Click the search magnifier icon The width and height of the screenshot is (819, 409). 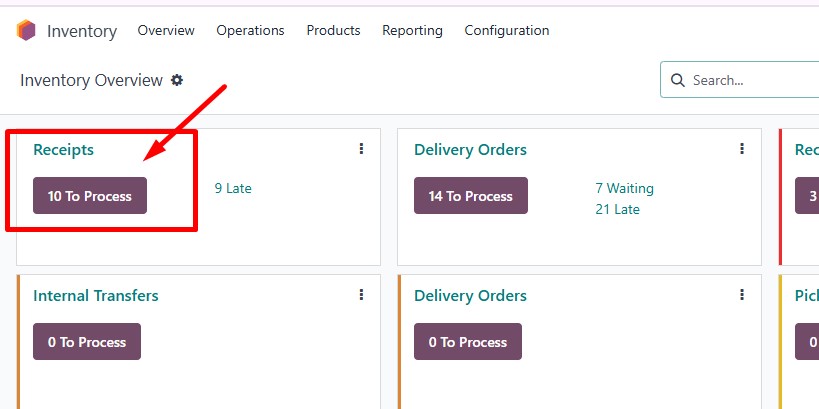click(677, 80)
